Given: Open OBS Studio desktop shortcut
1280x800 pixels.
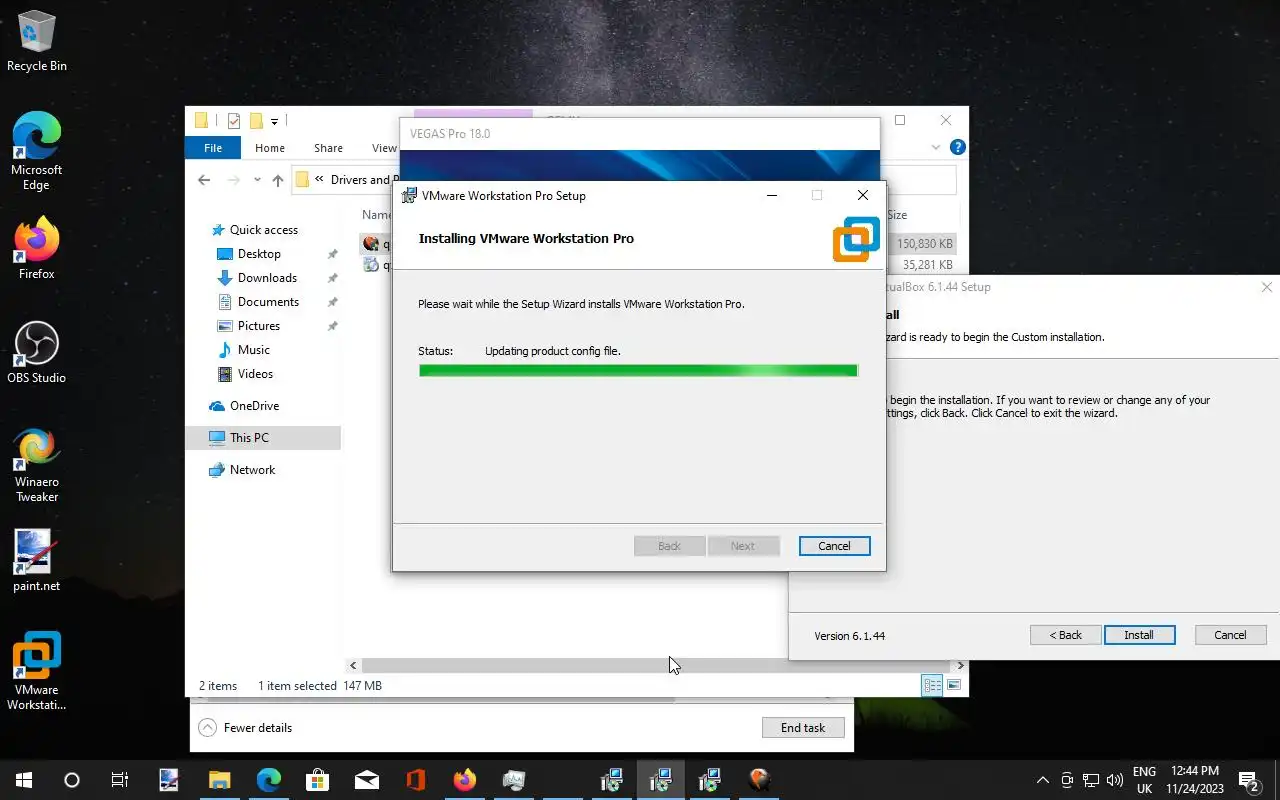Looking at the screenshot, I should tap(37, 352).
